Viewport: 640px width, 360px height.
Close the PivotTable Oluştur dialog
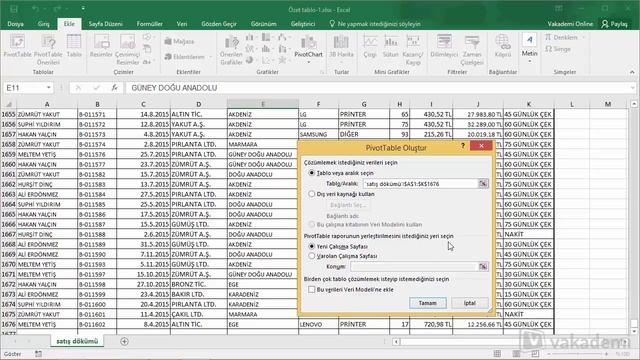click(481, 146)
